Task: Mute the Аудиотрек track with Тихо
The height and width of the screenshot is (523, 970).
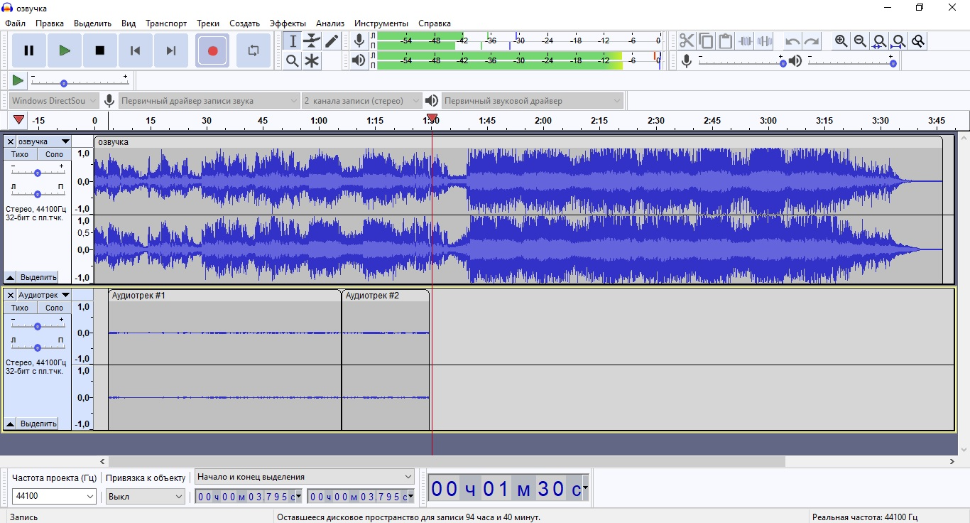Action: pyautogui.click(x=20, y=308)
